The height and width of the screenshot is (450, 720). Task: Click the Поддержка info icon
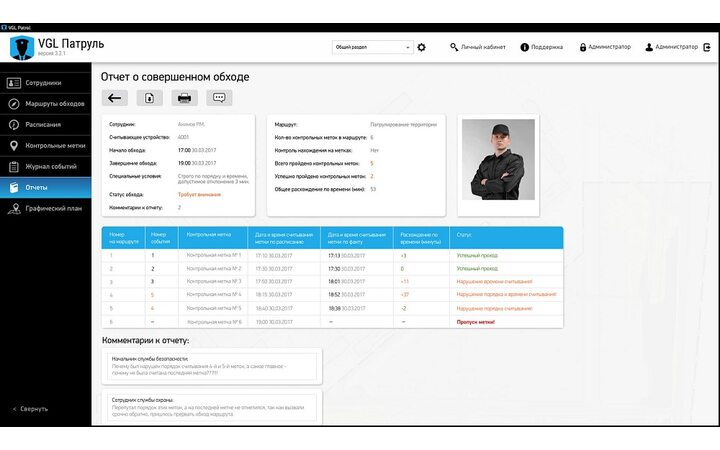point(525,47)
